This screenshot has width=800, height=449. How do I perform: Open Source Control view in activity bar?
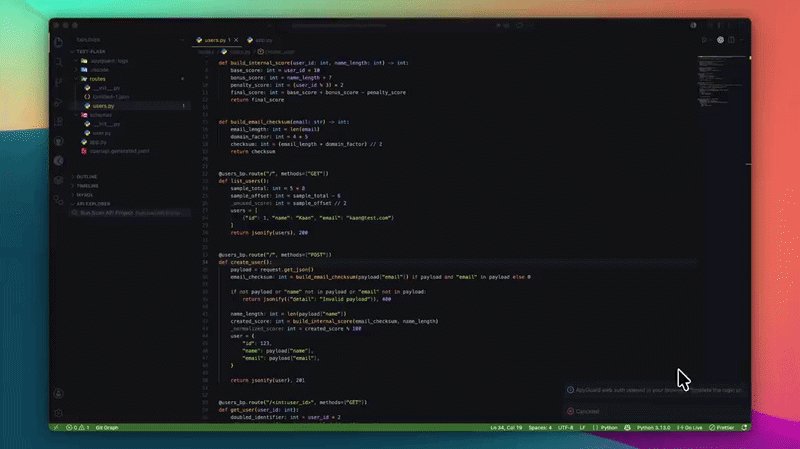59,82
